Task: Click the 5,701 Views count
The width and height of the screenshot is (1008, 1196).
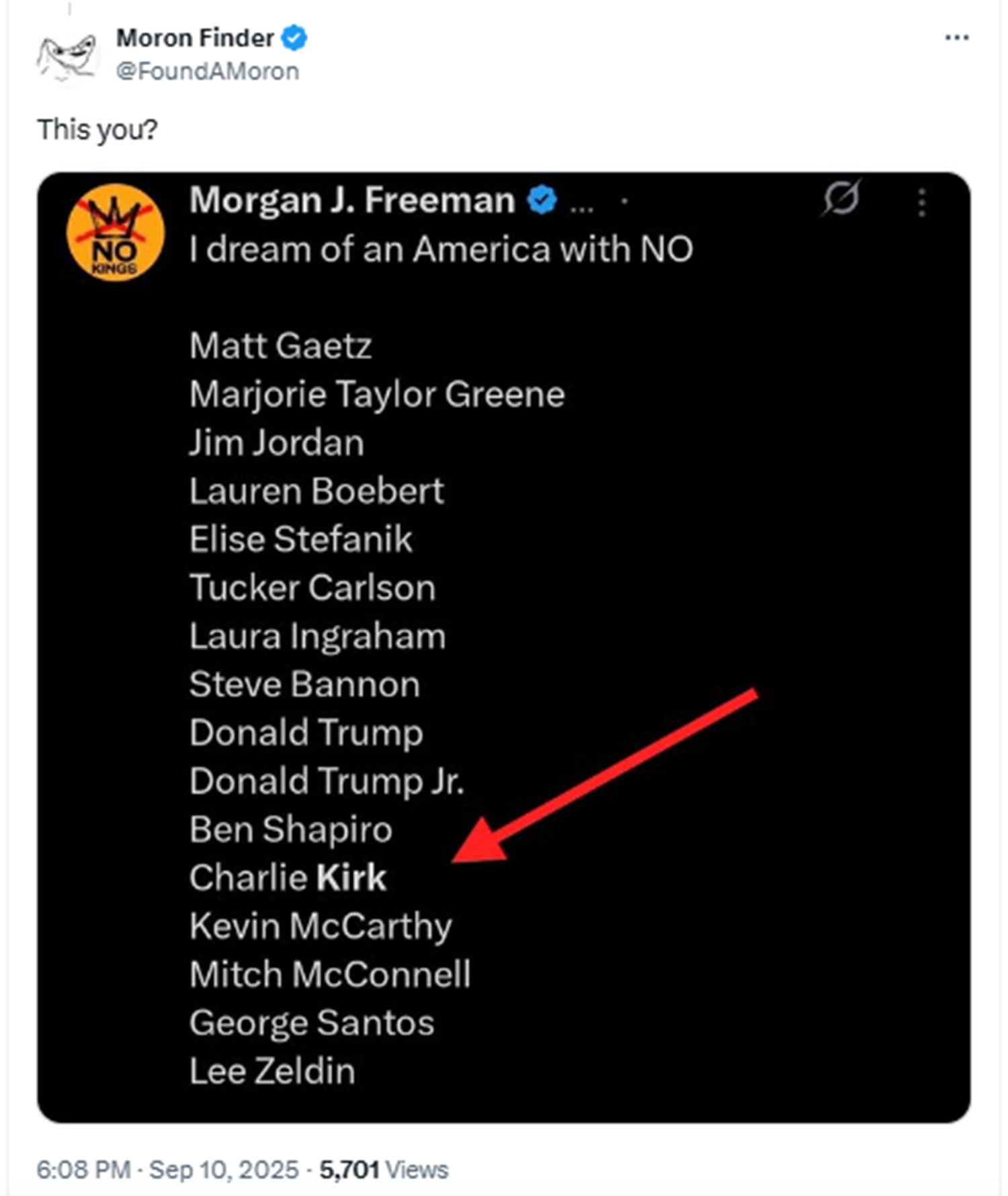Action: click(x=383, y=1170)
